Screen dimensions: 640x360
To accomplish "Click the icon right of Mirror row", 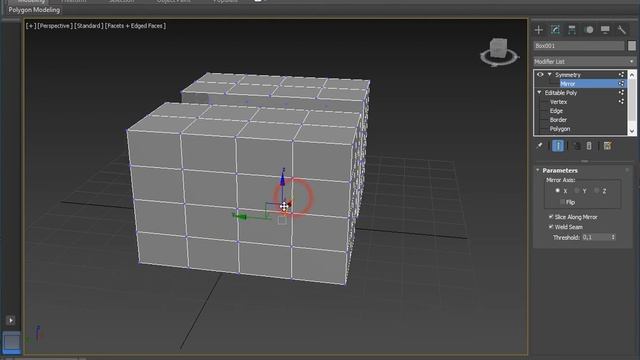I will pos(622,84).
